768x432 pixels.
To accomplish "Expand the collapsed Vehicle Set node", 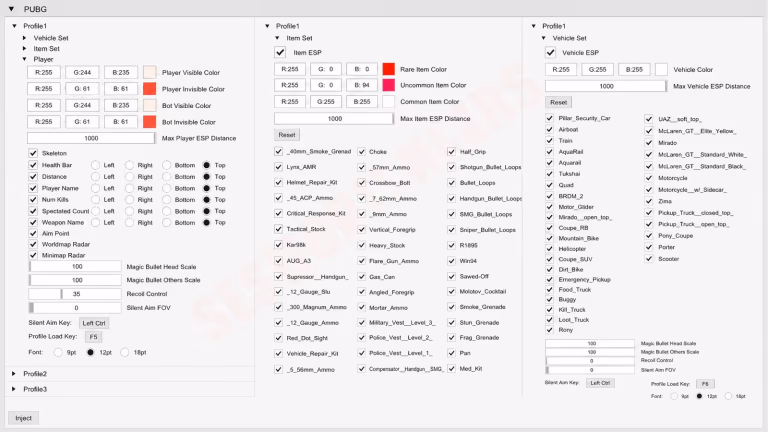I will click(24, 38).
